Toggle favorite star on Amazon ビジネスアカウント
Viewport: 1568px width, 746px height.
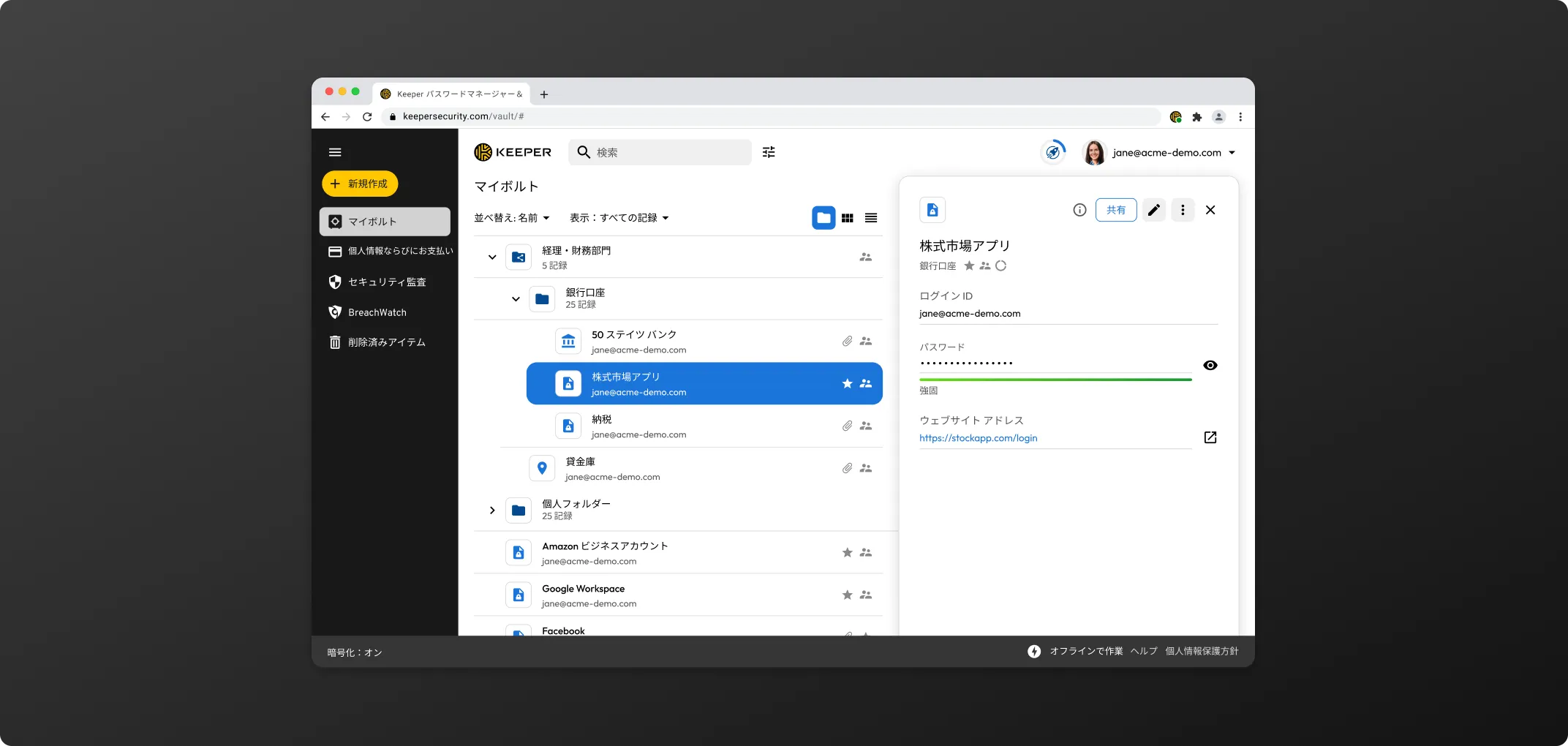tap(847, 553)
